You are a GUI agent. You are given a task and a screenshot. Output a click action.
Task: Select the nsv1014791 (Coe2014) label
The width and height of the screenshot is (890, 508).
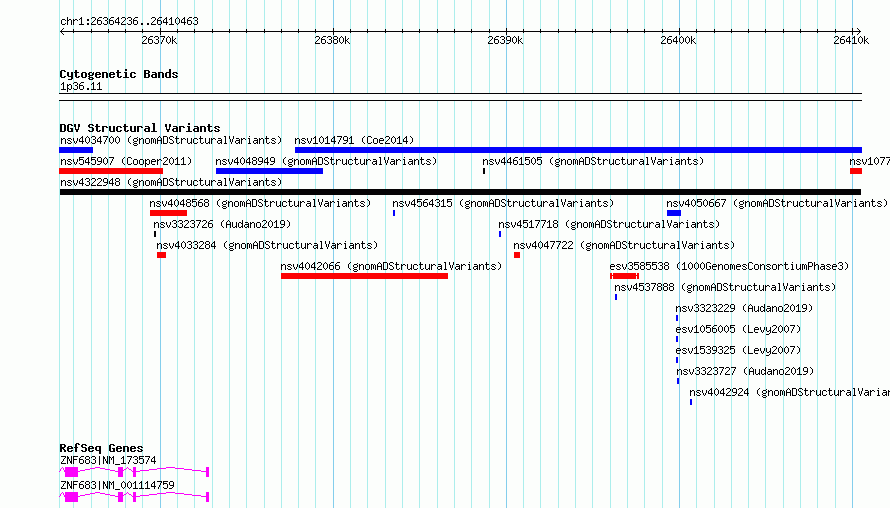354,140
